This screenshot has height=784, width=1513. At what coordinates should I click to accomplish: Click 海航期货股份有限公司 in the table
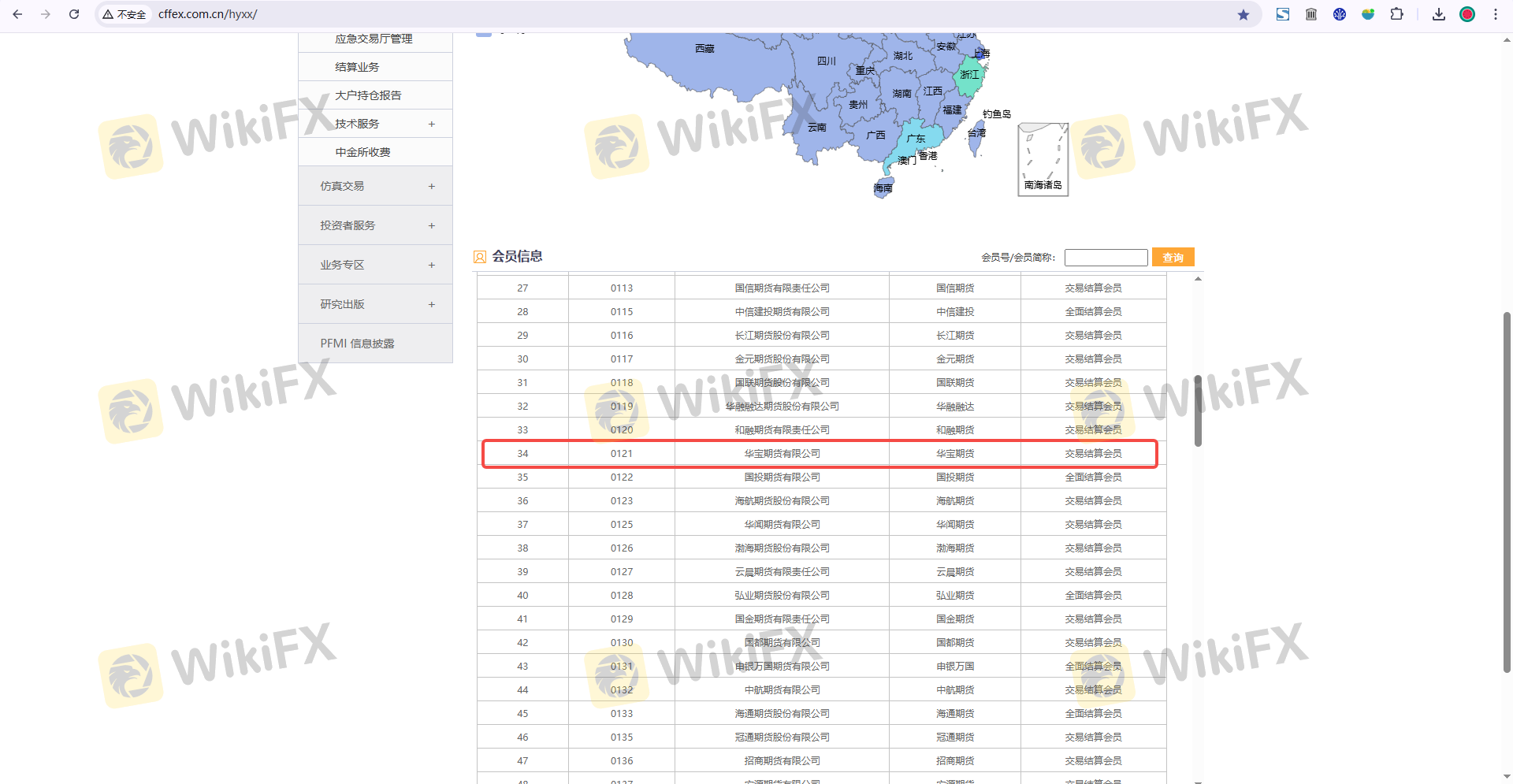click(782, 501)
